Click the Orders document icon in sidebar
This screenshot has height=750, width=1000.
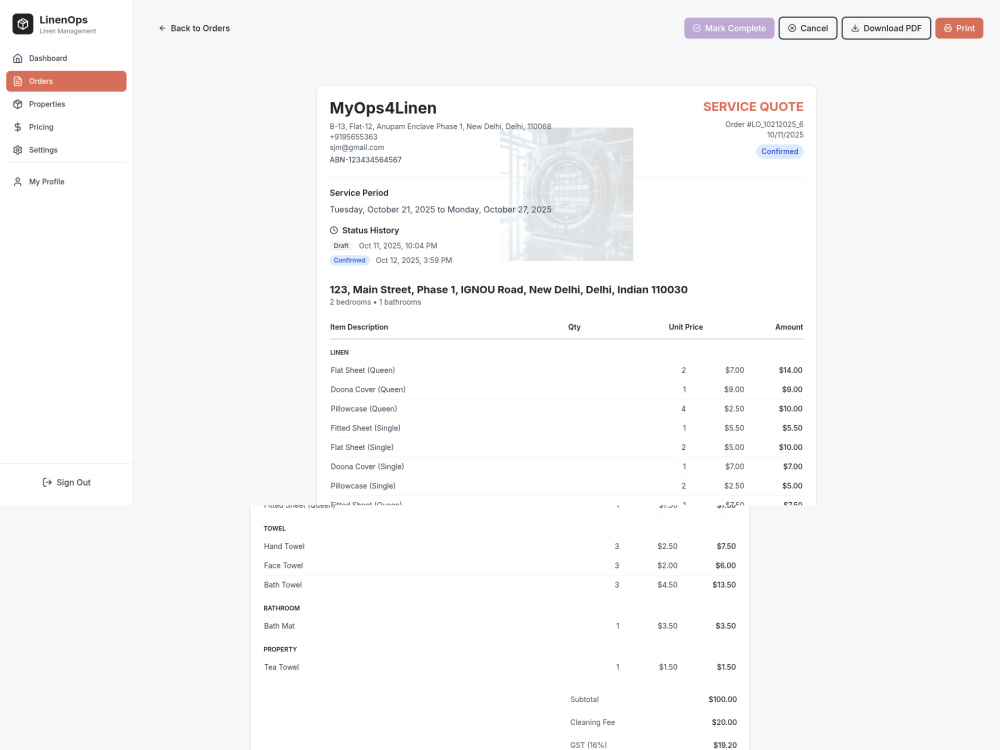point(18,81)
